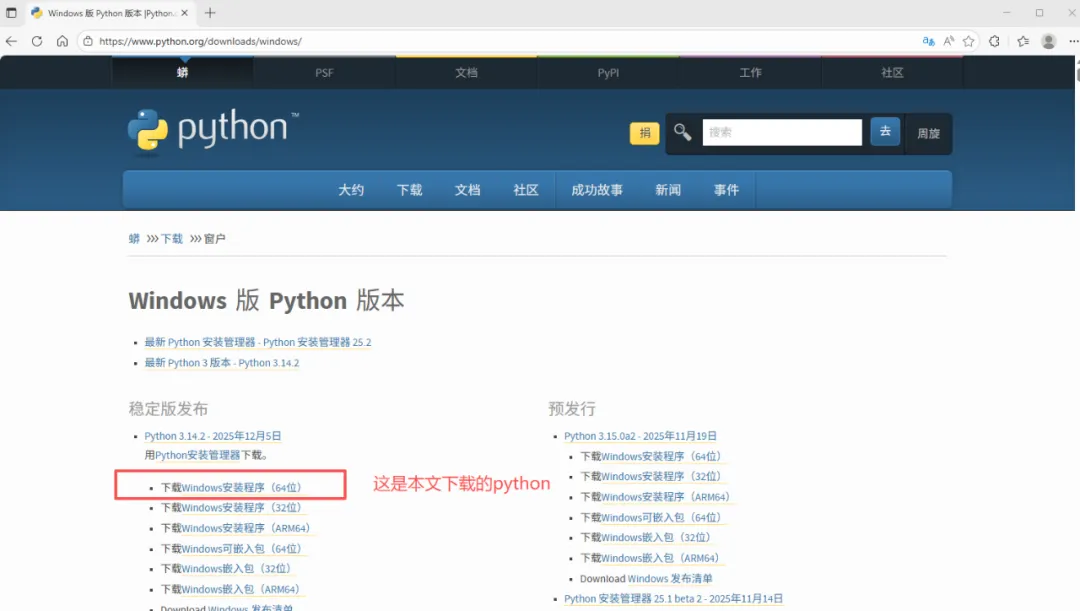Open the page translate icon
This screenshot has width=1080, height=611.
pos(928,41)
